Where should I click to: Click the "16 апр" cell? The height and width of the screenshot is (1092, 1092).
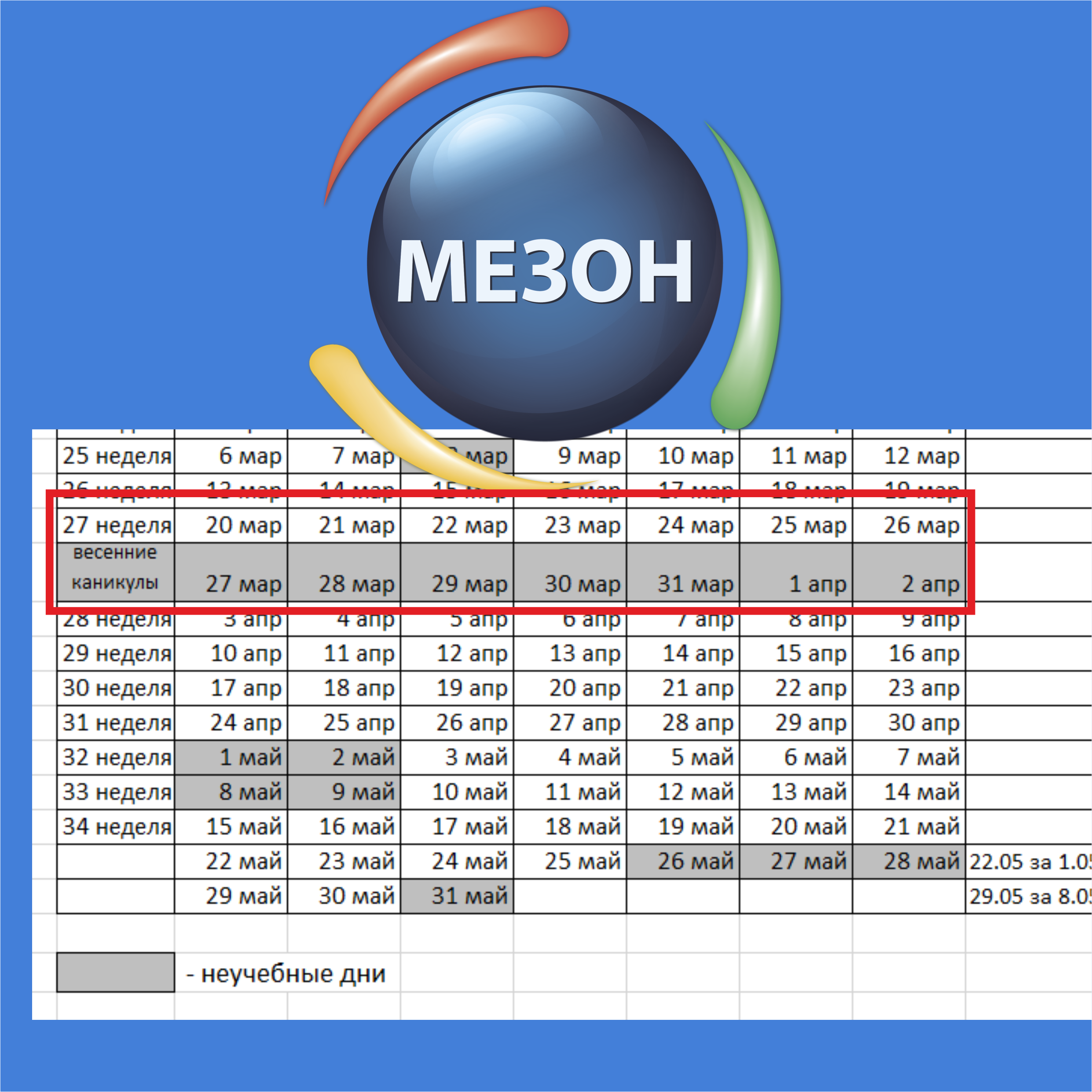tap(909, 654)
